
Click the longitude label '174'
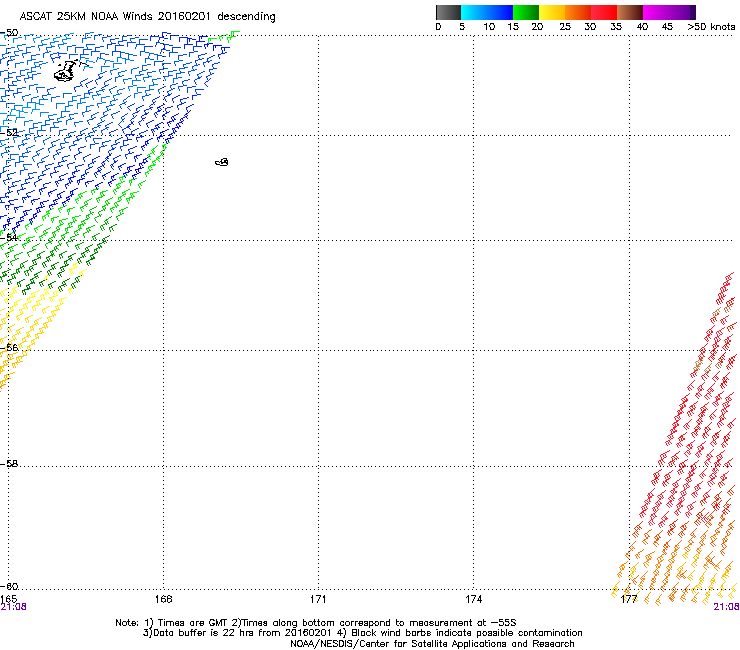473,599
